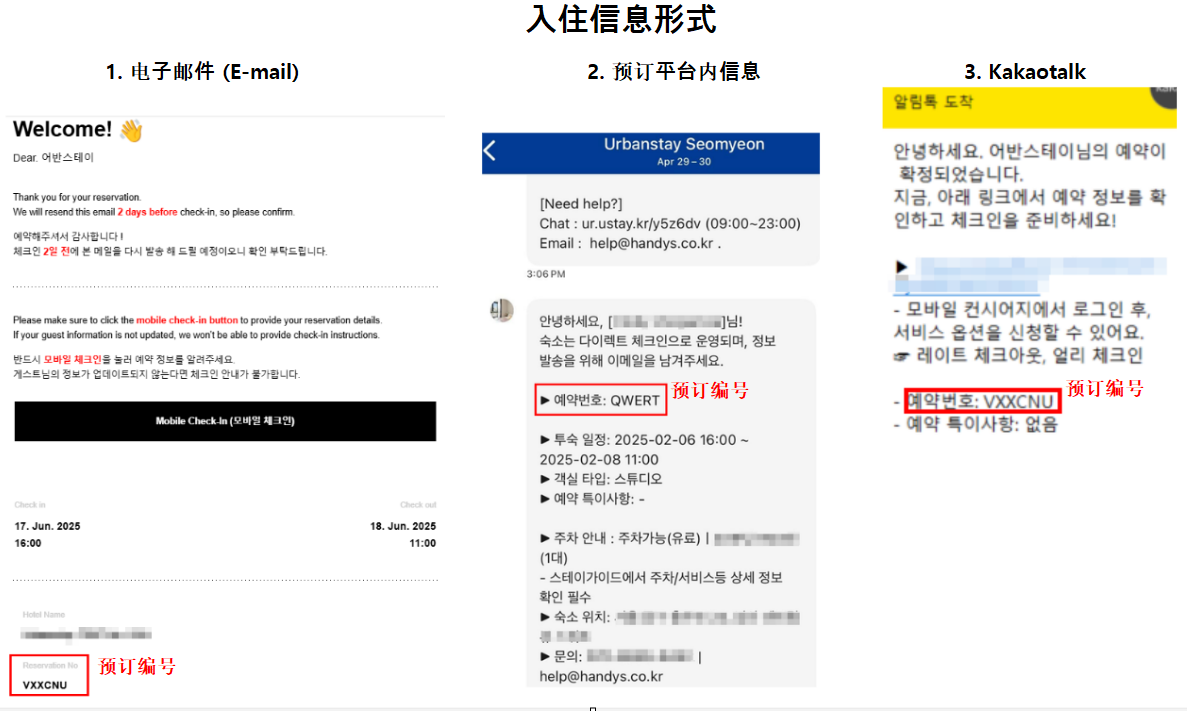Click the 투숙 일정 stay schedule line
Screen dimensions: 1187x711
click(x=643, y=449)
